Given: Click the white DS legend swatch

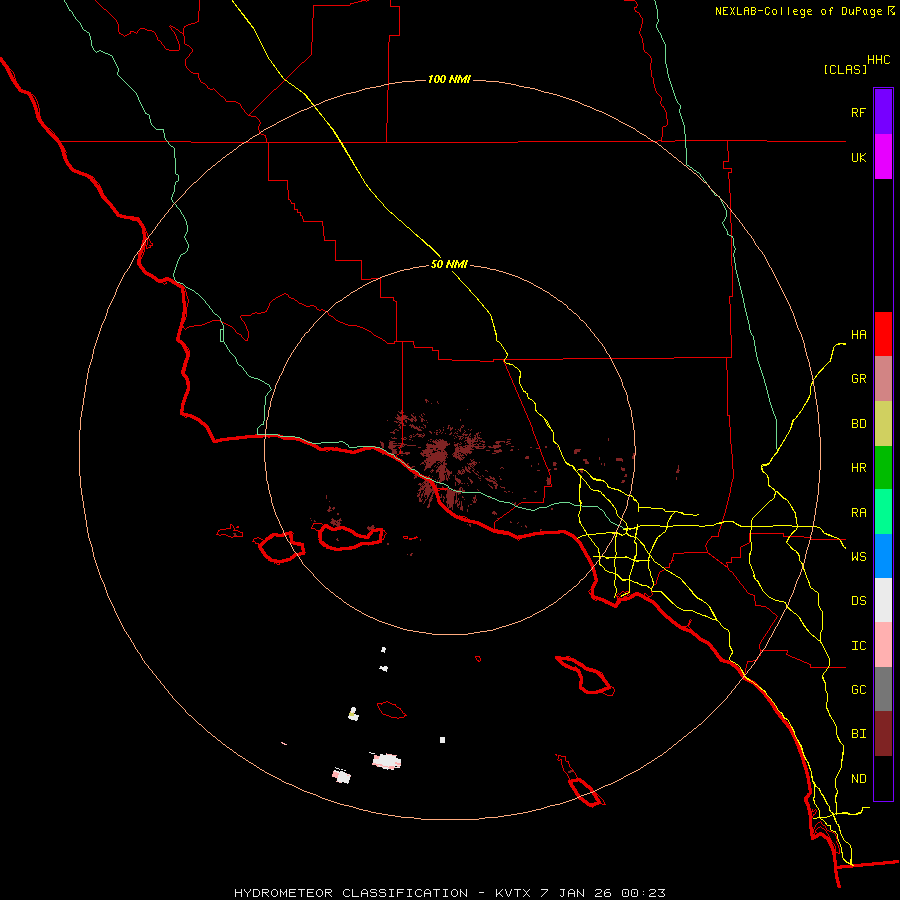Looking at the screenshot, I should point(883,600).
